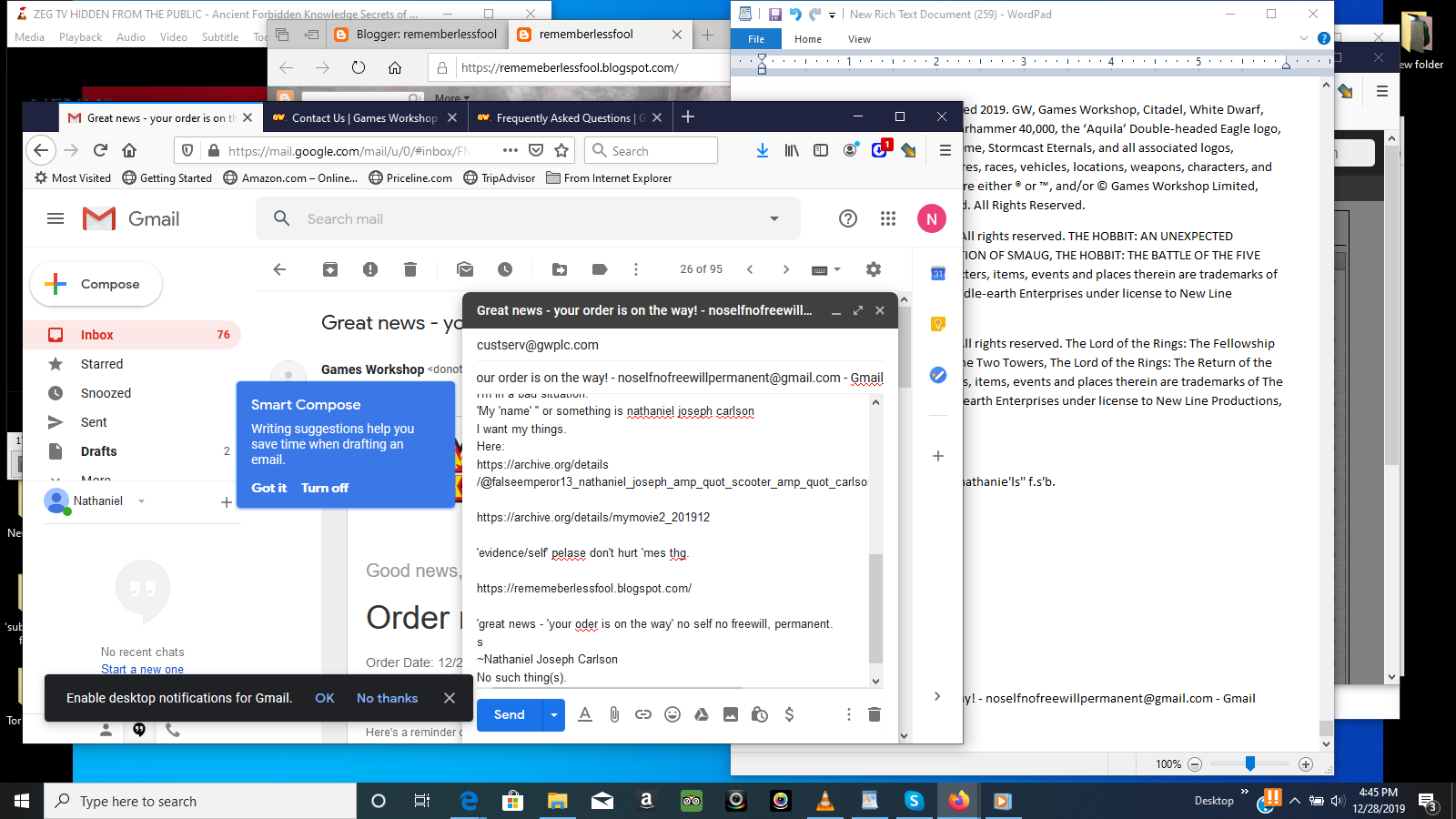The height and width of the screenshot is (819, 1456).
Task: Open the Gmail Support help icon
Action: pos(848,218)
